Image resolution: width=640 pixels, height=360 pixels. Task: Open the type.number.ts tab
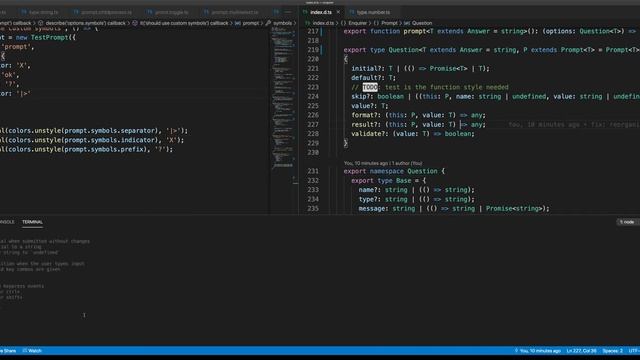(373, 12)
